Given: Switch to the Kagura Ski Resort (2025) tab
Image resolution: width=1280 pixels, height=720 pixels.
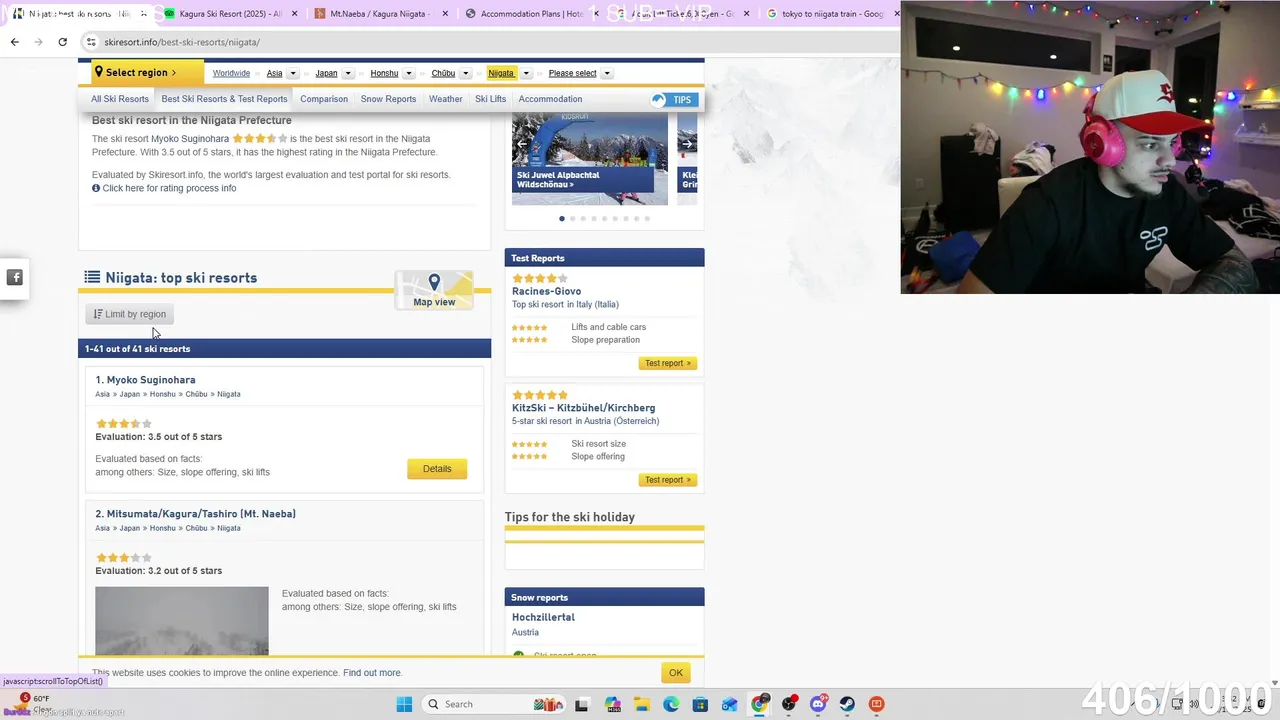Looking at the screenshot, I should [228, 14].
